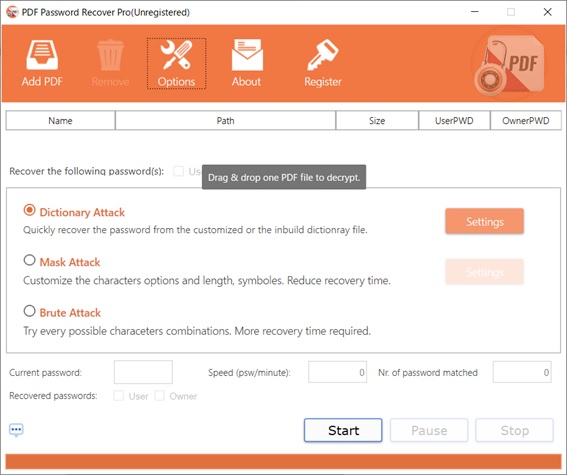The height and width of the screenshot is (475, 567).
Task: Click the Drag & drop tooltip text
Action: (x=284, y=177)
